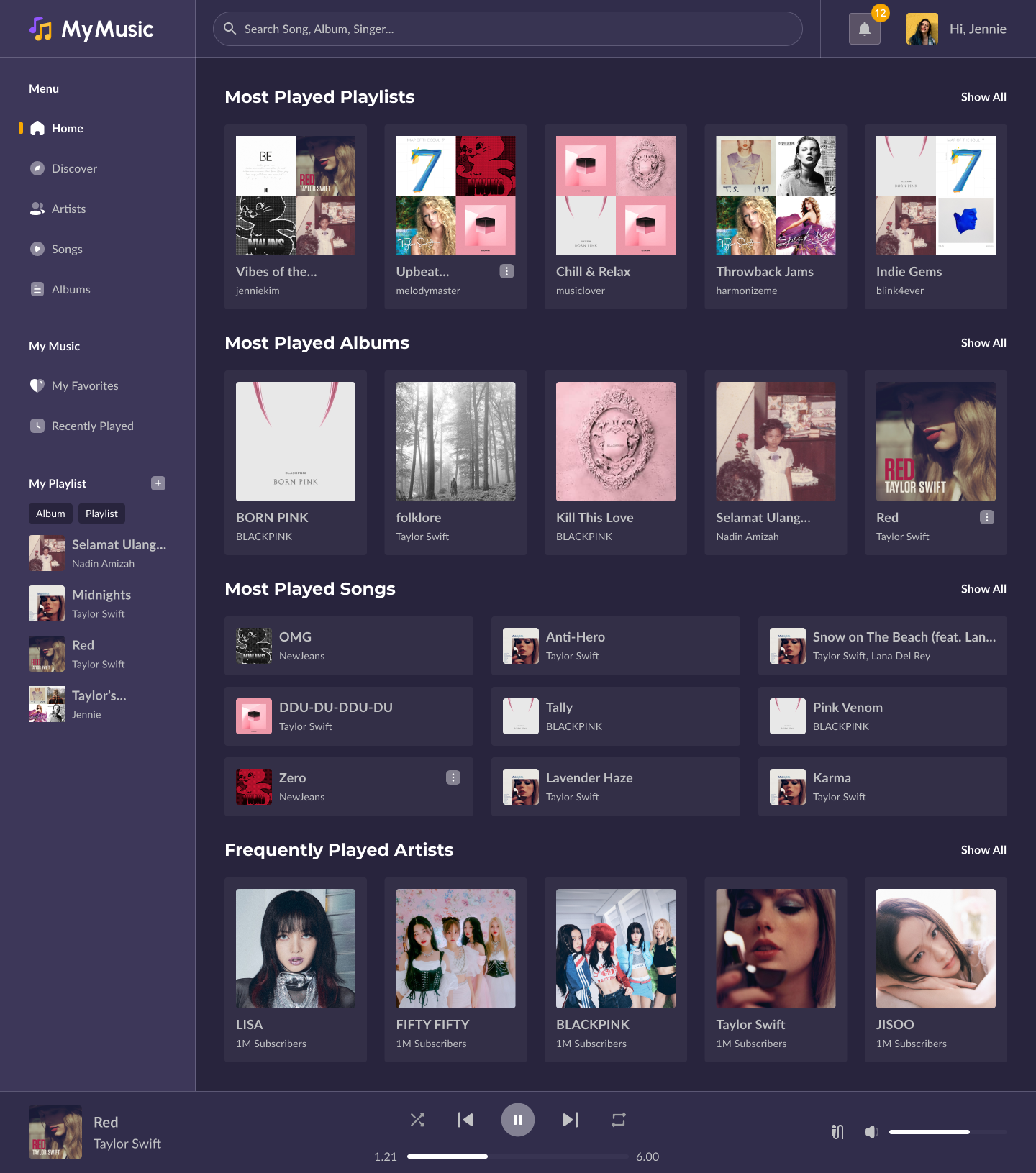Open Artists menu item
Screen dimensions: 1036x1173
coord(68,209)
